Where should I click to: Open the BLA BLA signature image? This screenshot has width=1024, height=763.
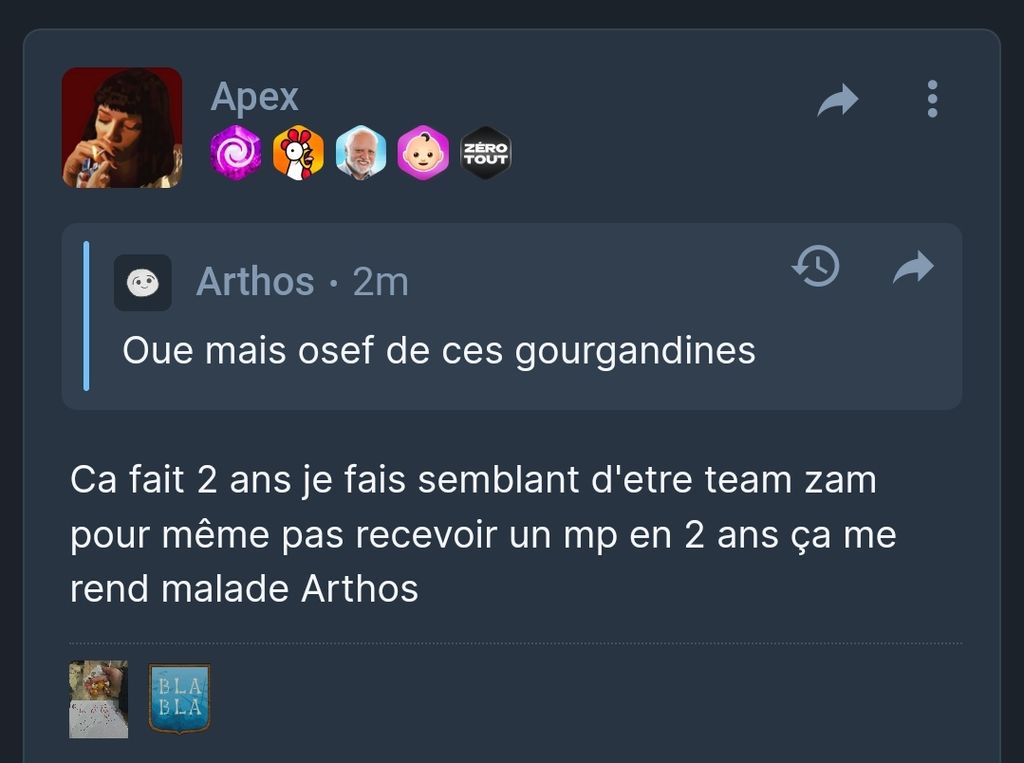tap(180, 699)
